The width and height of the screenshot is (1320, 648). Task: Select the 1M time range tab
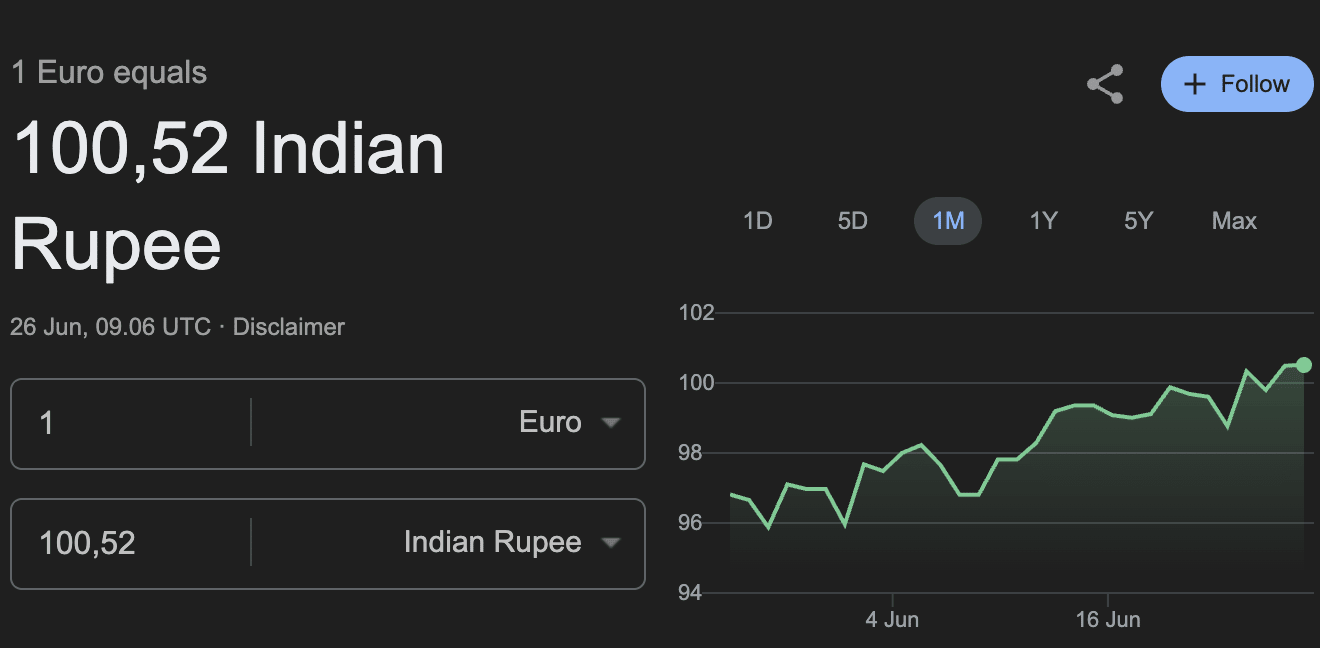click(948, 221)
